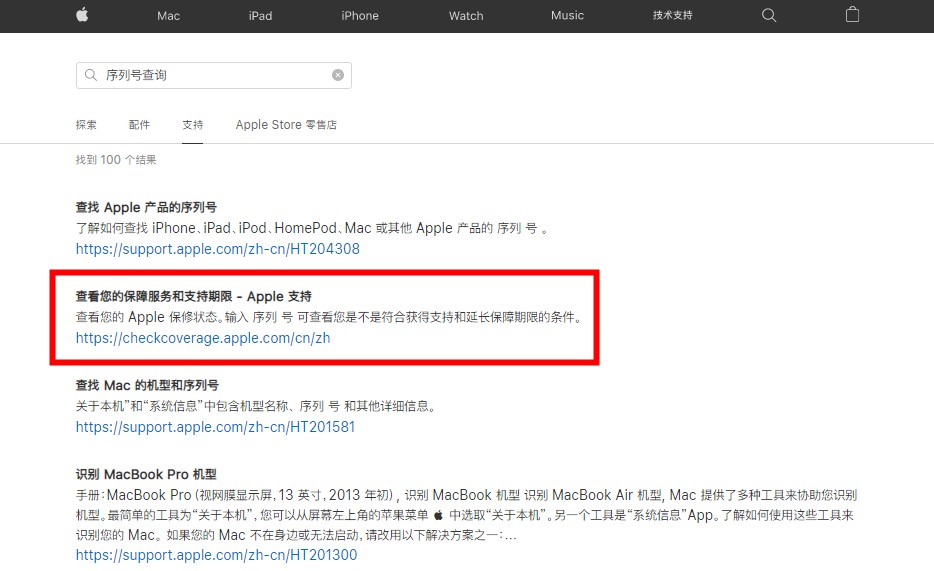The height and width of the screenshot is (571, 934).
Task: Open the iPad menu item
Action: [x=260, y=16]
